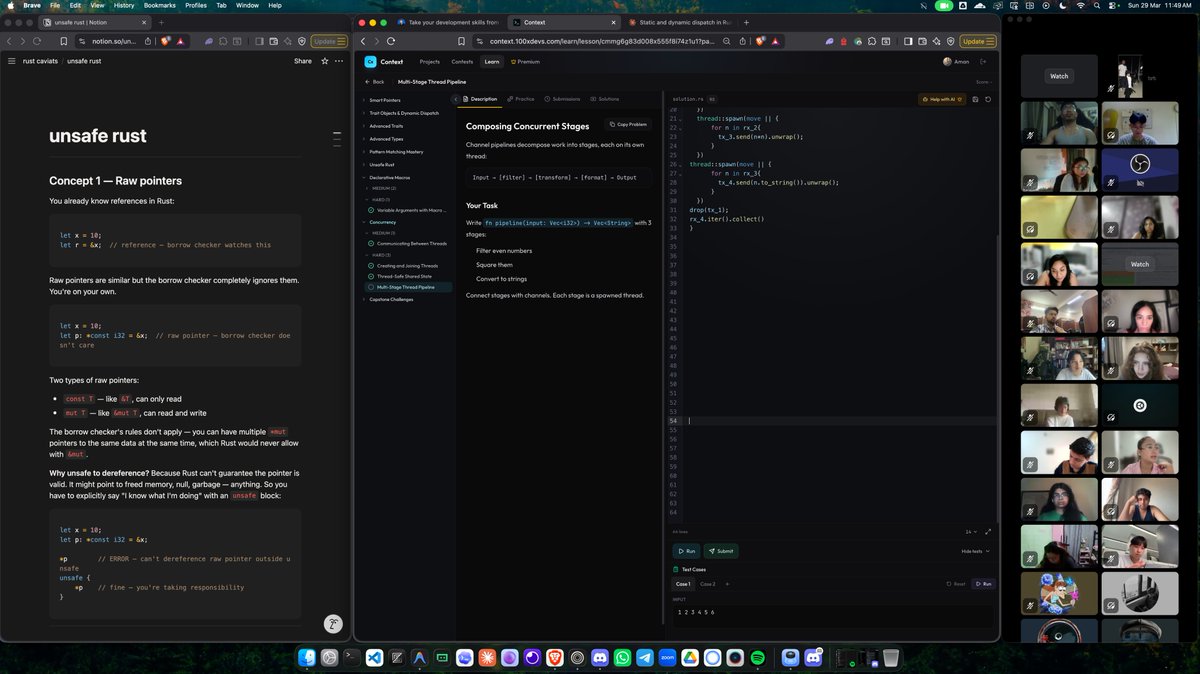The height and width of the screenshot is (674, 1200).
Task: Switch to the Practice tab
Action: pyautogui.click(x=520, y=99)
